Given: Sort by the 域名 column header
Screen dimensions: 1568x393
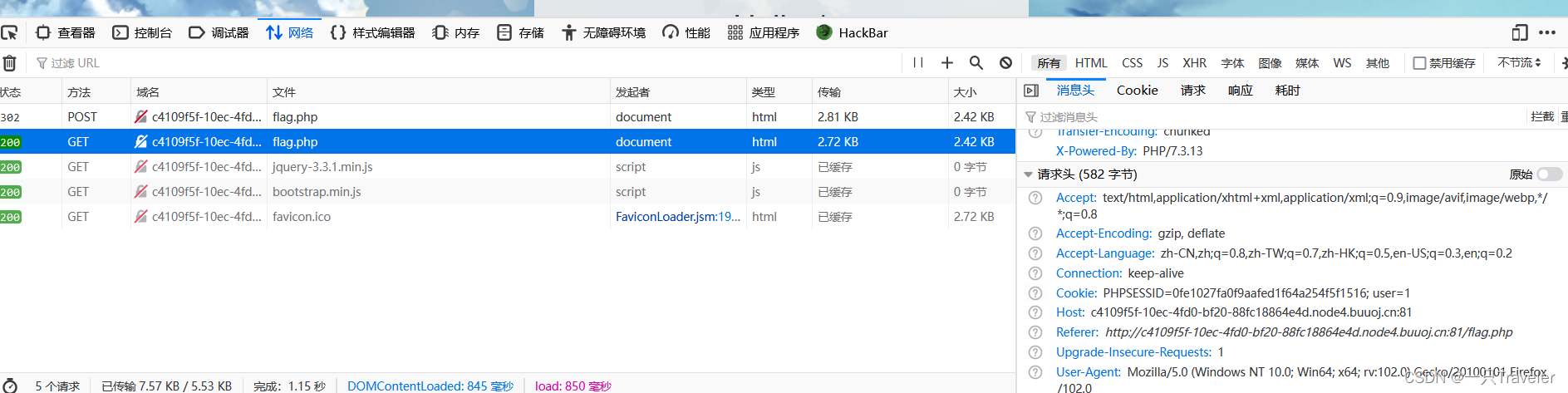Looking at the screenshot, I should 199,91.
